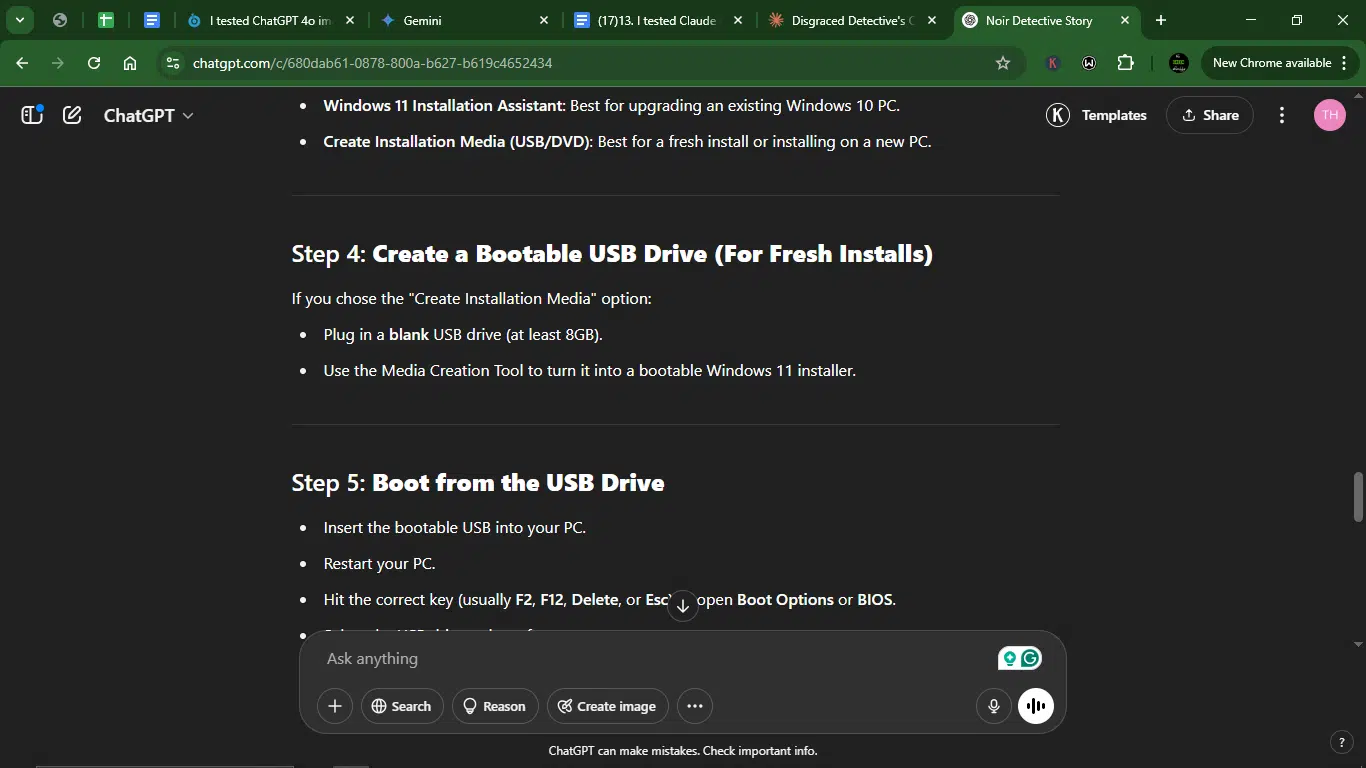
Task: Open the tab search dropdown arrow
Action: tap(19, 20)
